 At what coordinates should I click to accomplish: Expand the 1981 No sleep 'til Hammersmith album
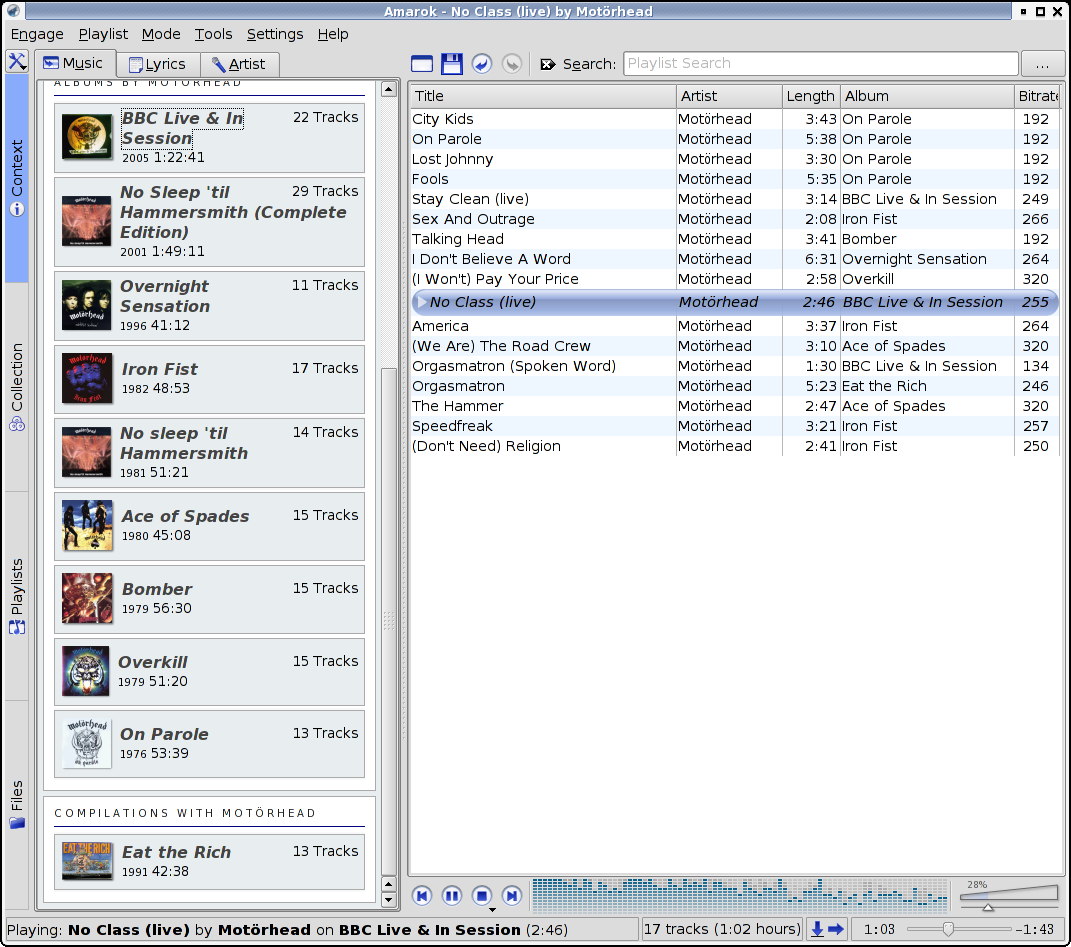tap(184, 443)
